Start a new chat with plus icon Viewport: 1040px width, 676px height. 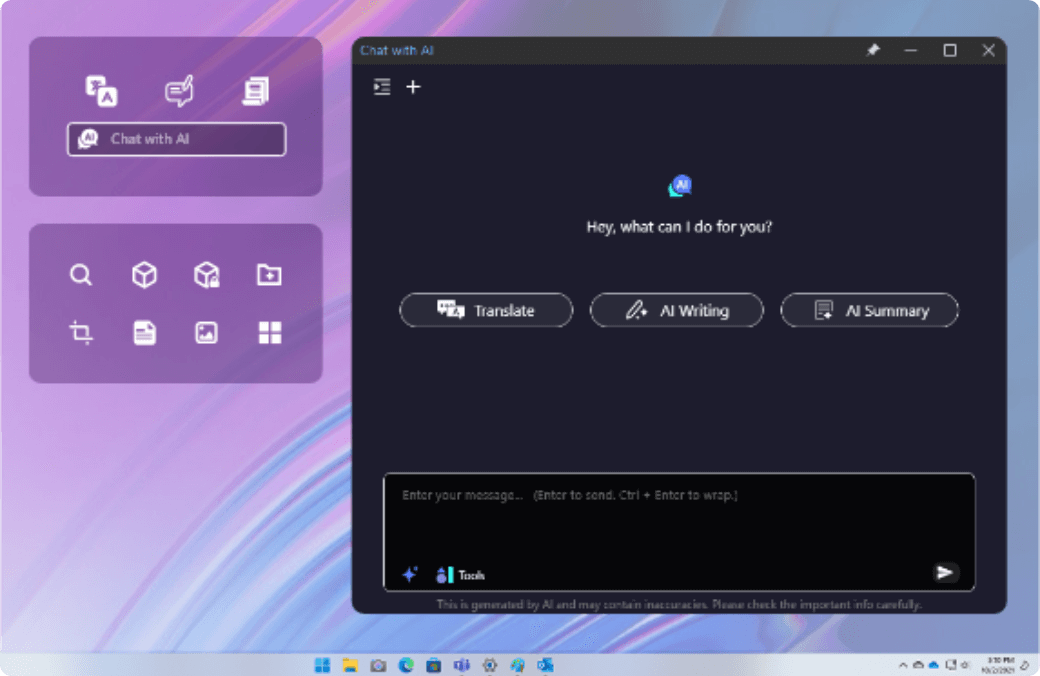click(413, 87)
